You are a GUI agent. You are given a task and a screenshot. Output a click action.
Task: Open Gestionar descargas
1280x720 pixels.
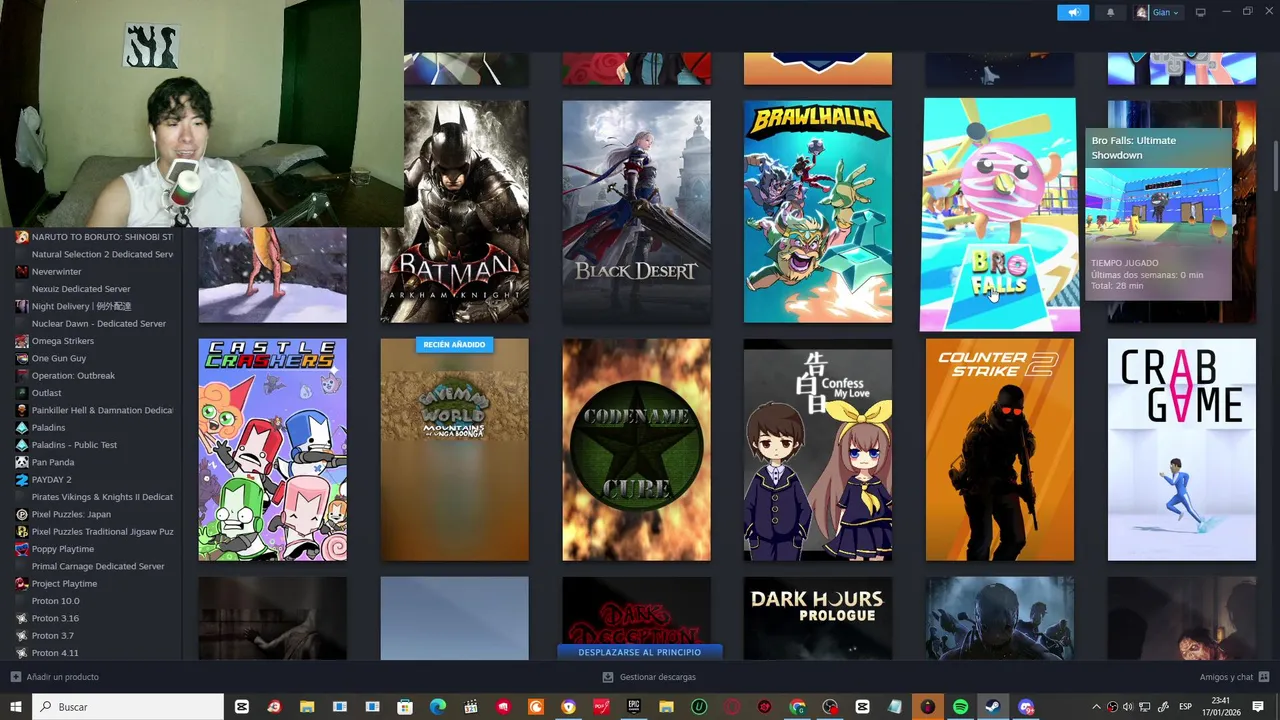pos(657,677)
